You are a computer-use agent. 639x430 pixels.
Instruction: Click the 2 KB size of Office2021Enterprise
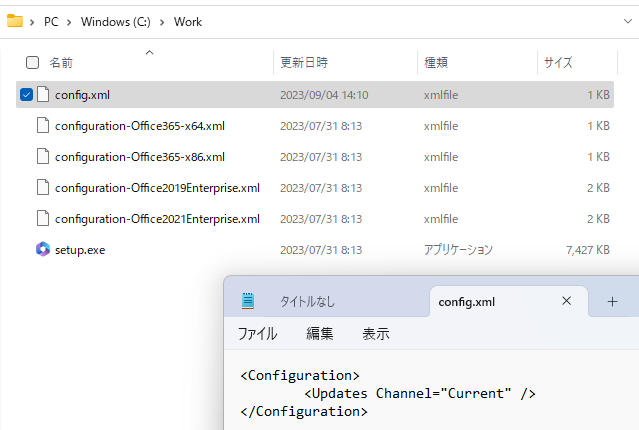click(598, 219)
